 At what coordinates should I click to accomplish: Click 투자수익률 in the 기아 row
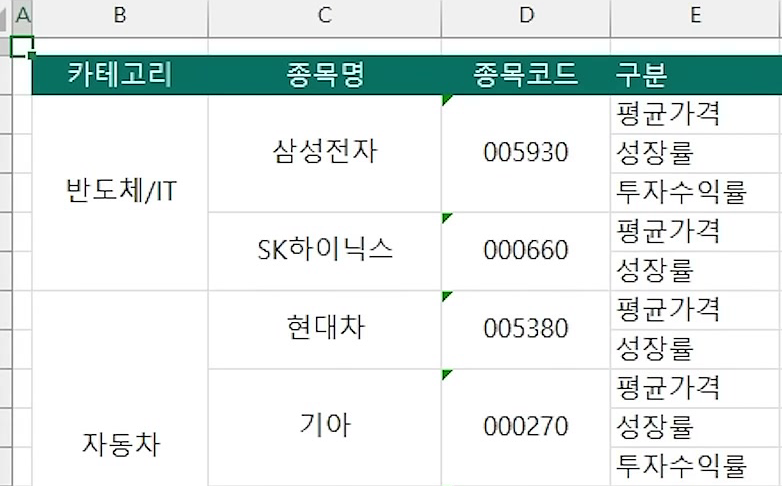(696, 466)
